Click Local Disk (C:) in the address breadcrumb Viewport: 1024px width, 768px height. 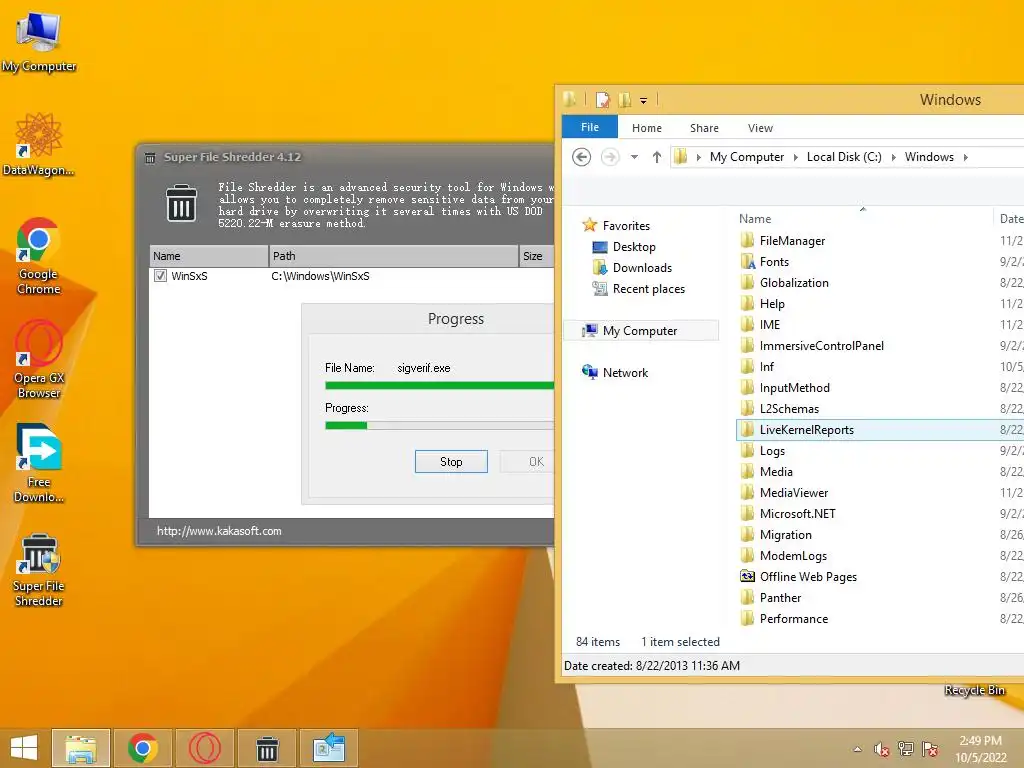tap(844, 157)
